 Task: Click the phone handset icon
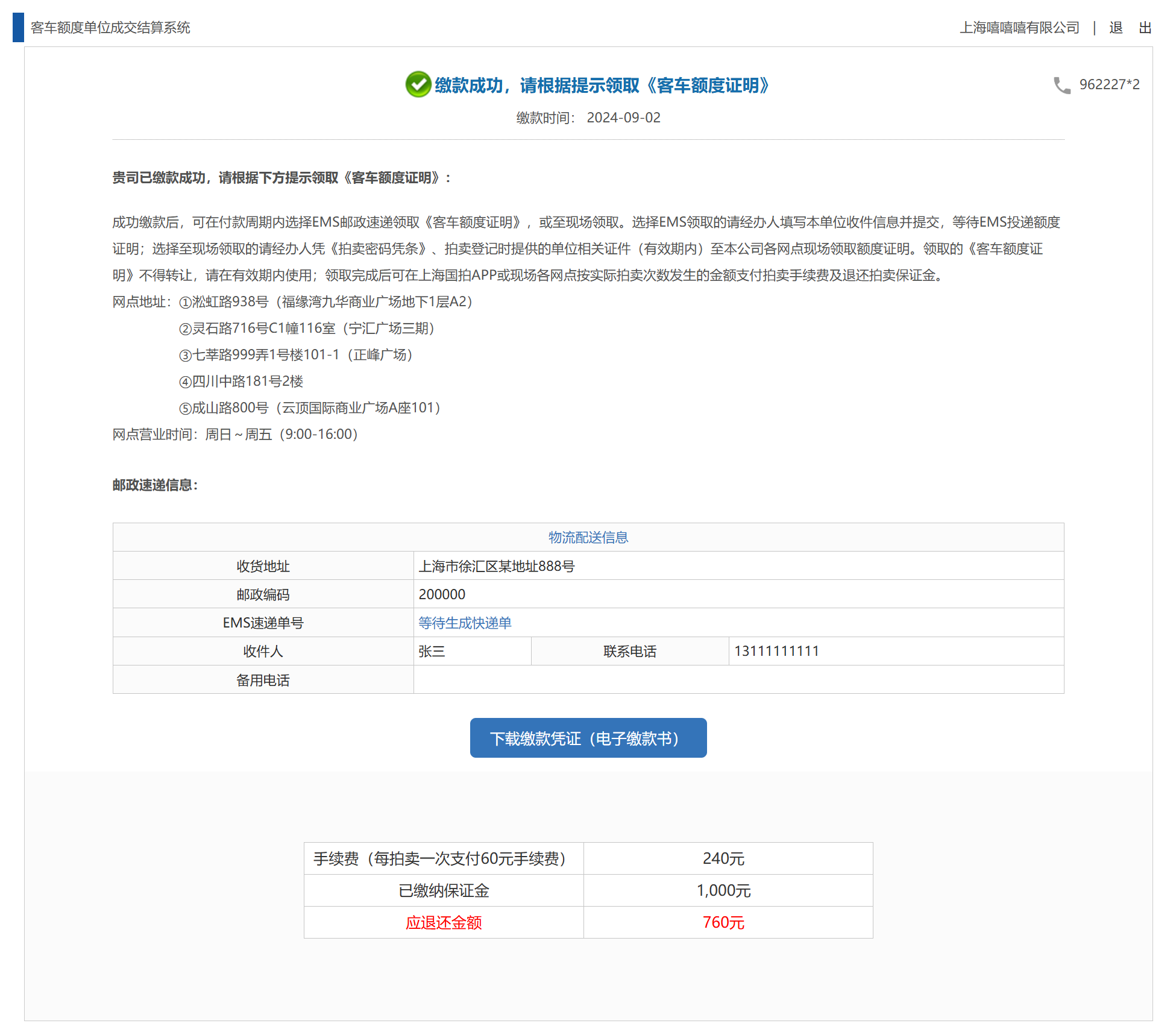[x=1061, y=85]
